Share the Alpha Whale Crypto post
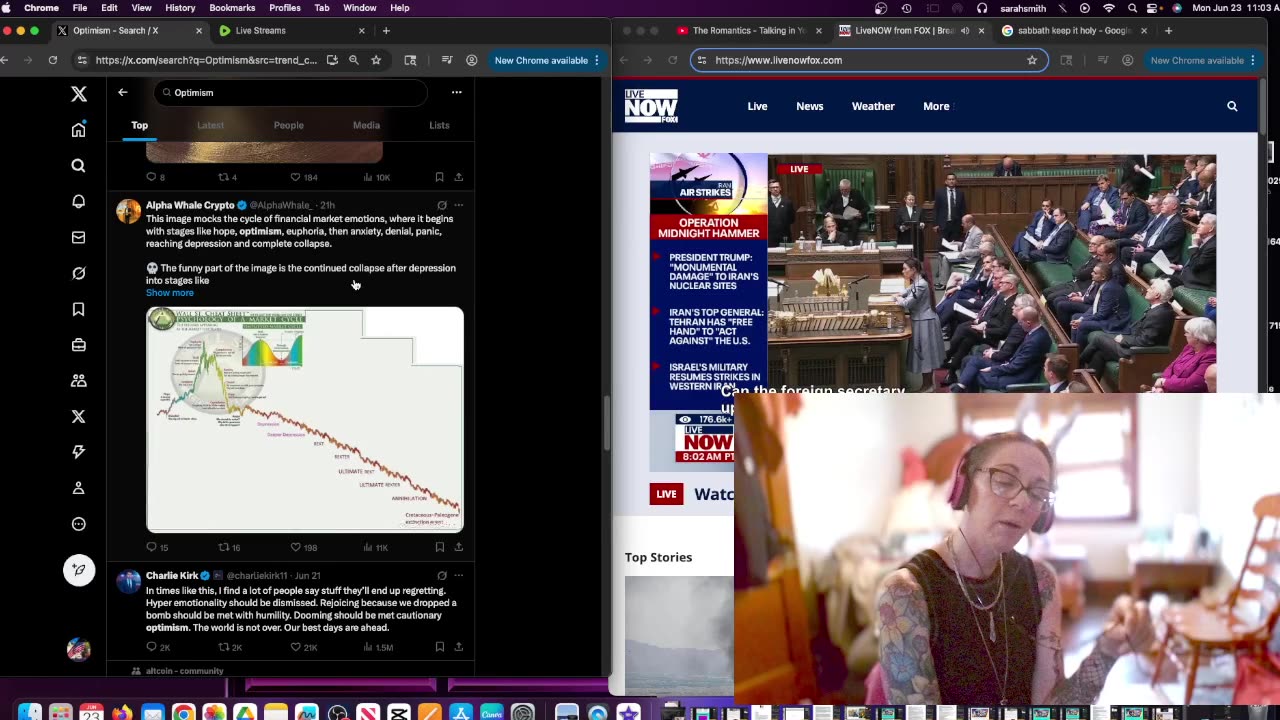The height and width of the screenshot is (720, 1280). point(458,547)
